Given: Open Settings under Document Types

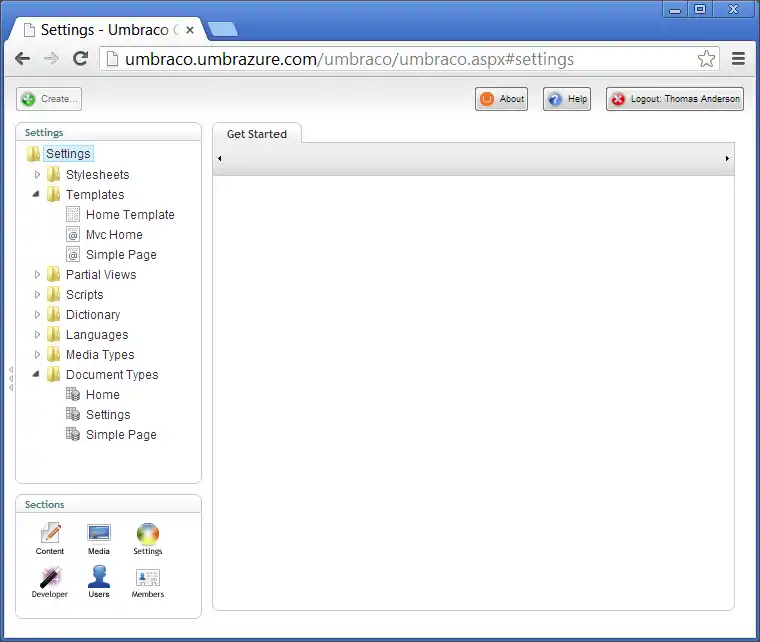Looking at the screenshot, I should [x=108, y=415].
